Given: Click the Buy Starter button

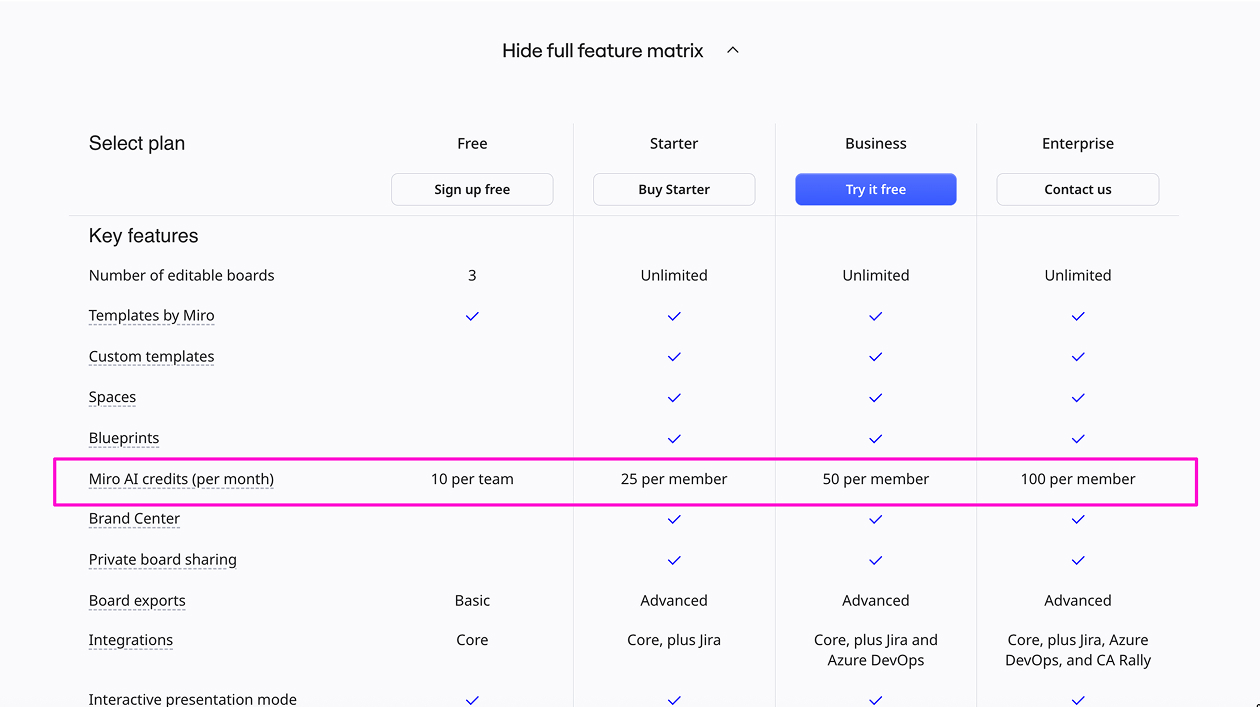Looking at the screenshot, I should [674, 189].
